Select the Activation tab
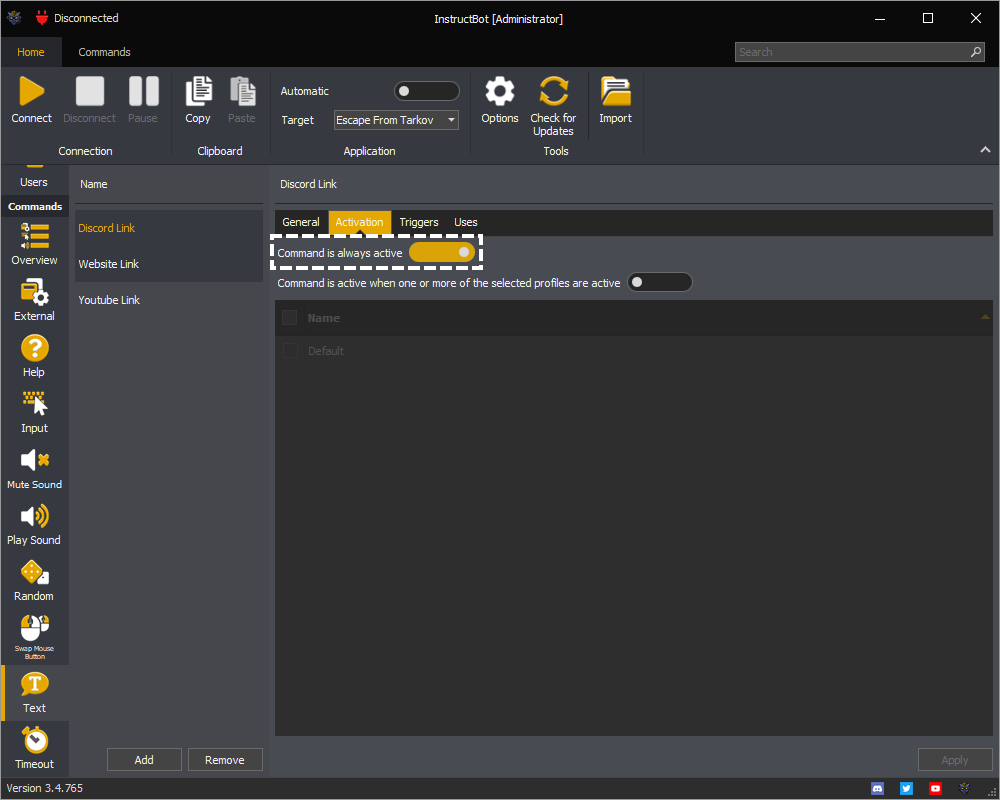 [360, 222]
